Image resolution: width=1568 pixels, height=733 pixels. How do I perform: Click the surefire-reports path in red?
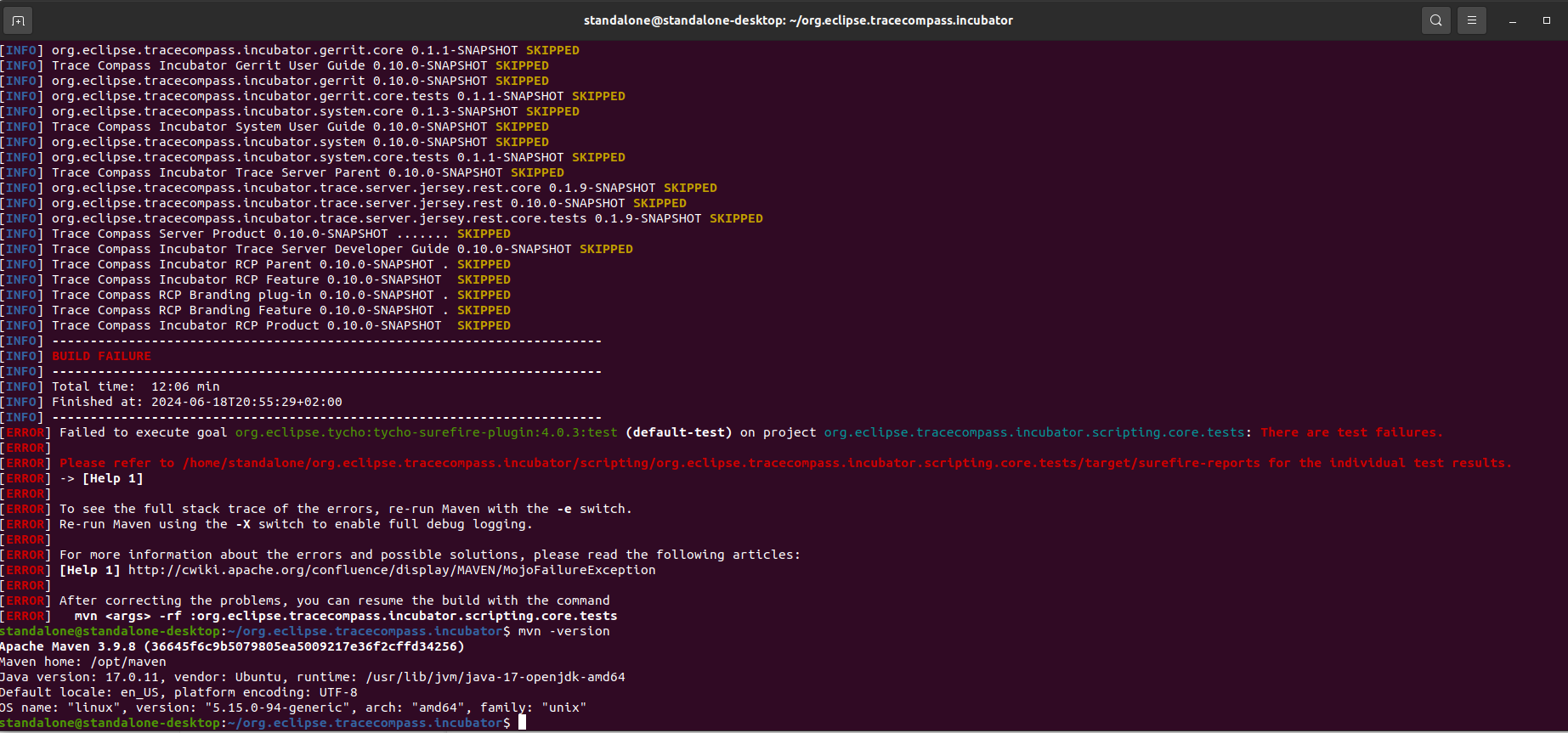[x=722, y=463]
